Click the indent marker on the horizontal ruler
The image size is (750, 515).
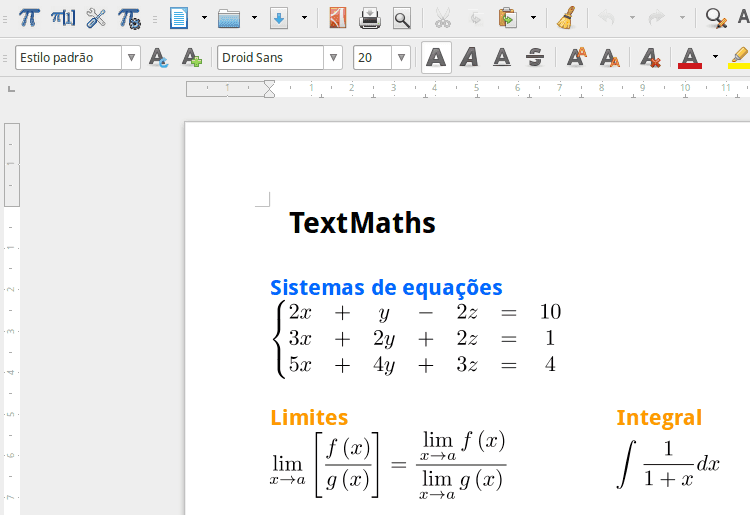(x=269, y=89)
